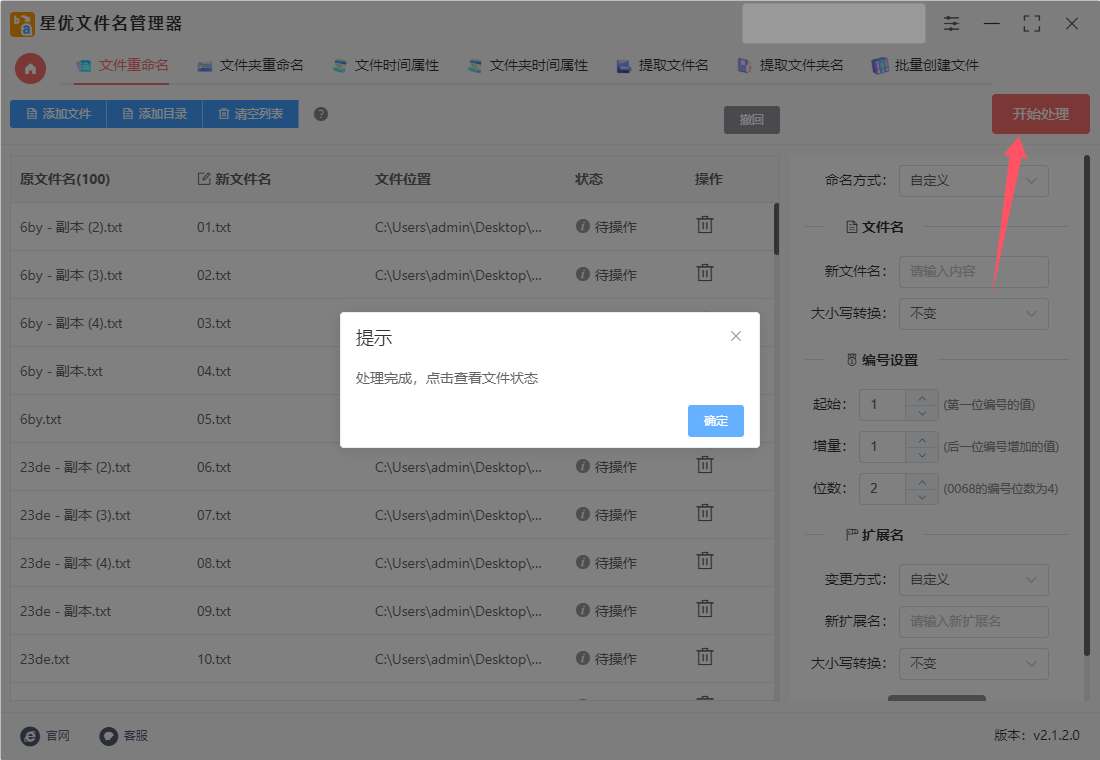Click the help question mark icon
Image resolution: width=1100 pixels, height=760 pixels.
tap(321, 114)
